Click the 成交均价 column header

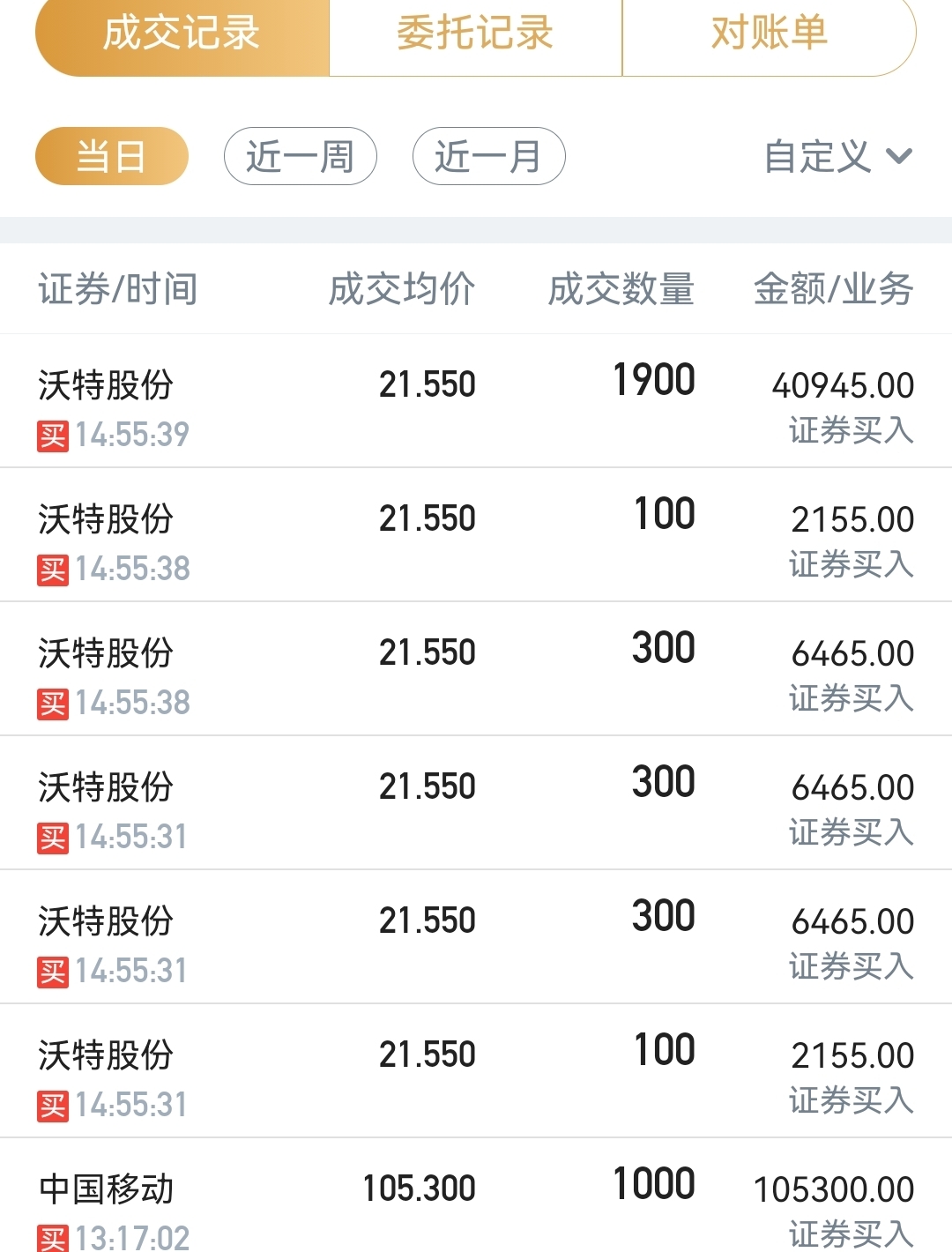[402, 289]
